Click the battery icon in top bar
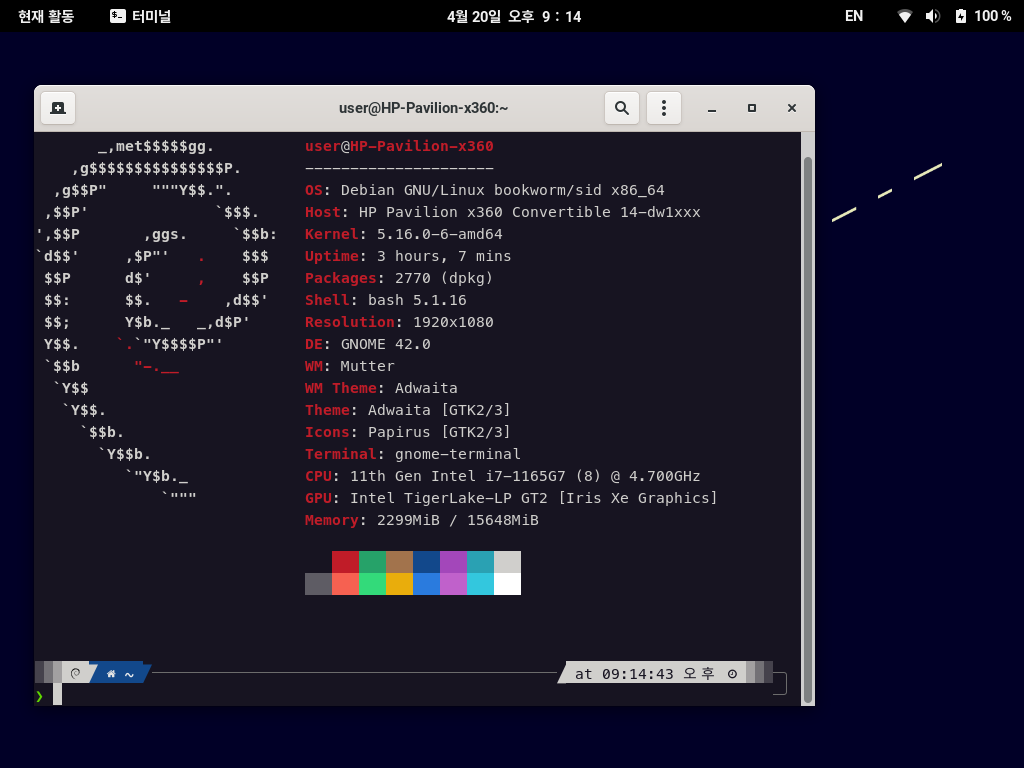The image size is (1024, 768). 961,16
